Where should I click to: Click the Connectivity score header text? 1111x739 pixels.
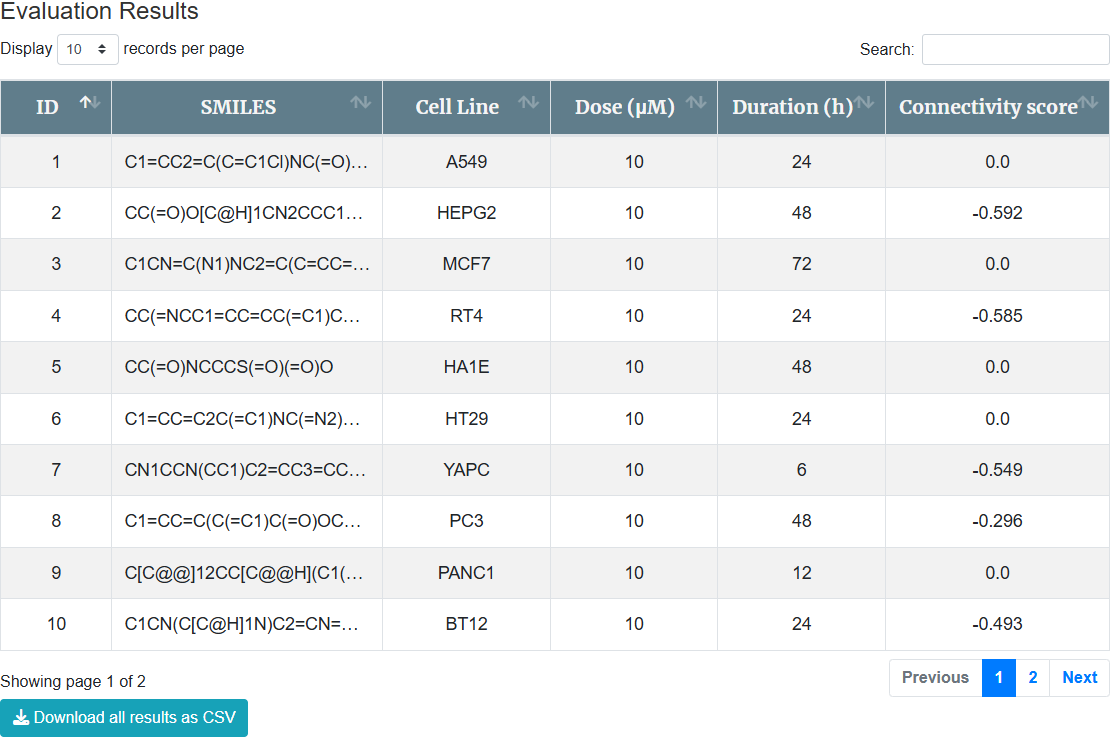[988, 108]
